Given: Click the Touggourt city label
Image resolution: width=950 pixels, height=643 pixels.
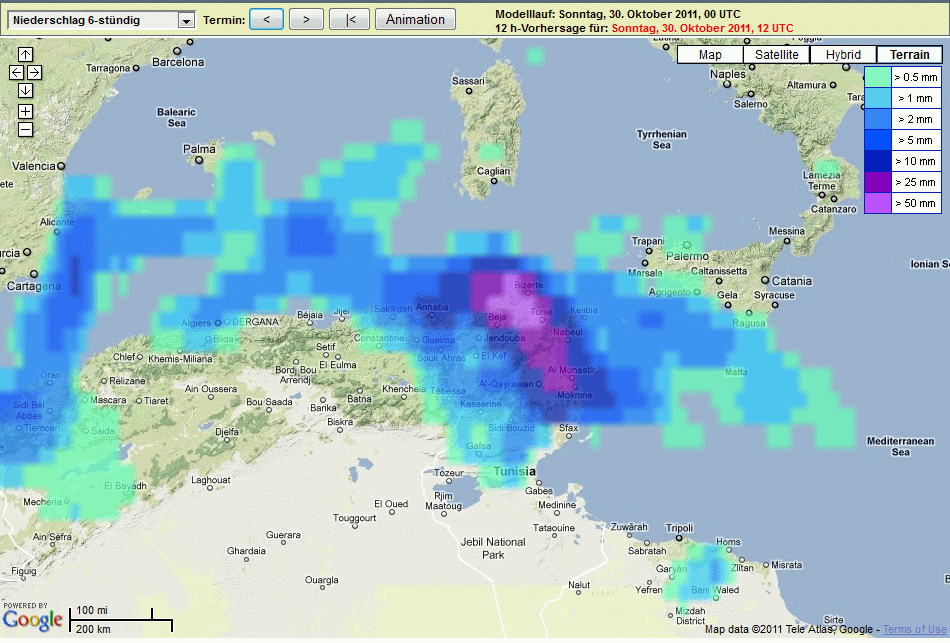Looking at the screenshot, I should (354, 518).
